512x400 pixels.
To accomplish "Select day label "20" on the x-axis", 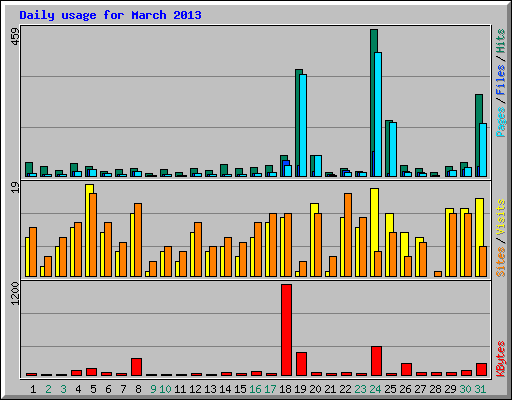I will pos(315,389).
